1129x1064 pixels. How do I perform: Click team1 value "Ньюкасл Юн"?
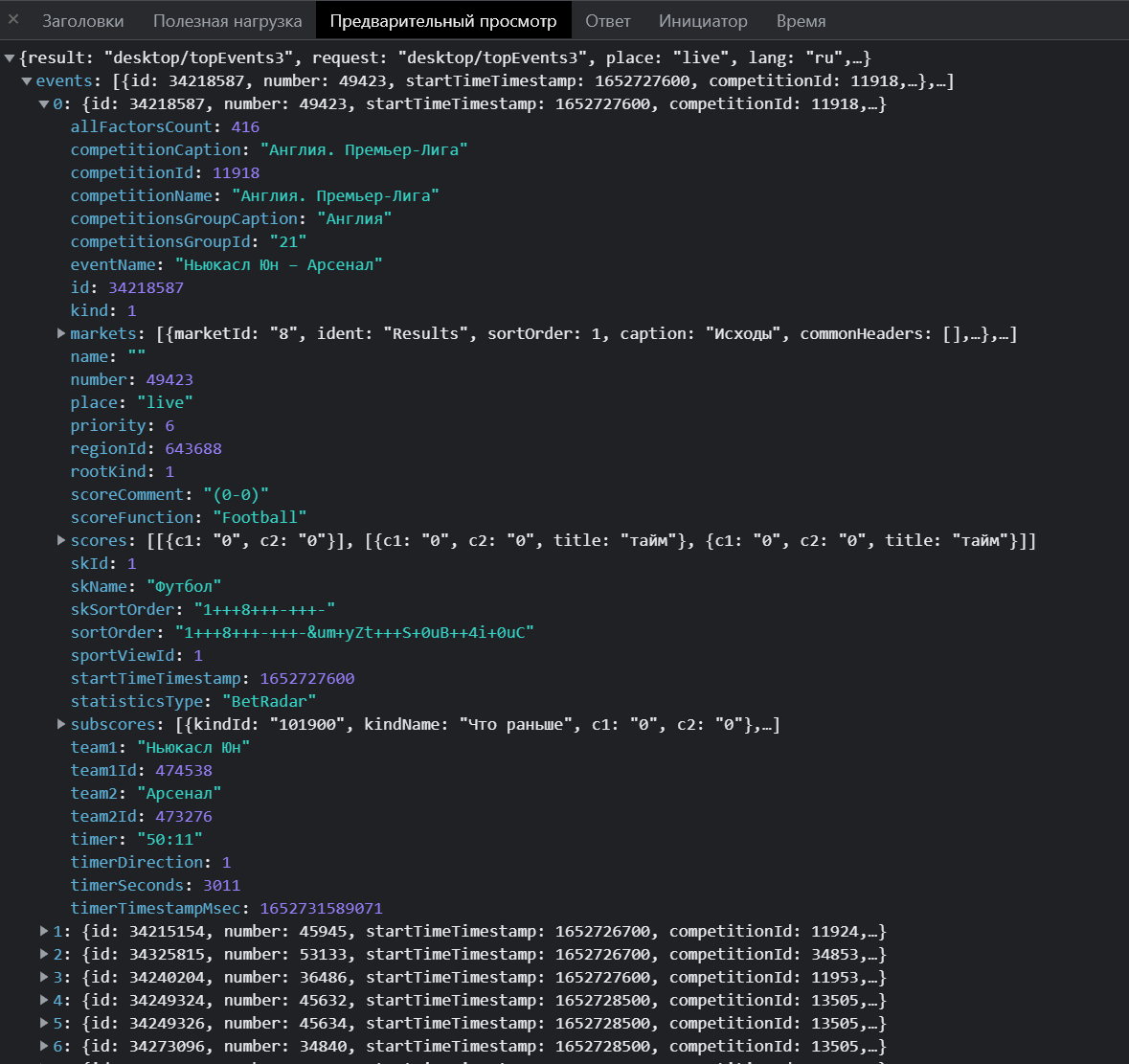[193, 747]
